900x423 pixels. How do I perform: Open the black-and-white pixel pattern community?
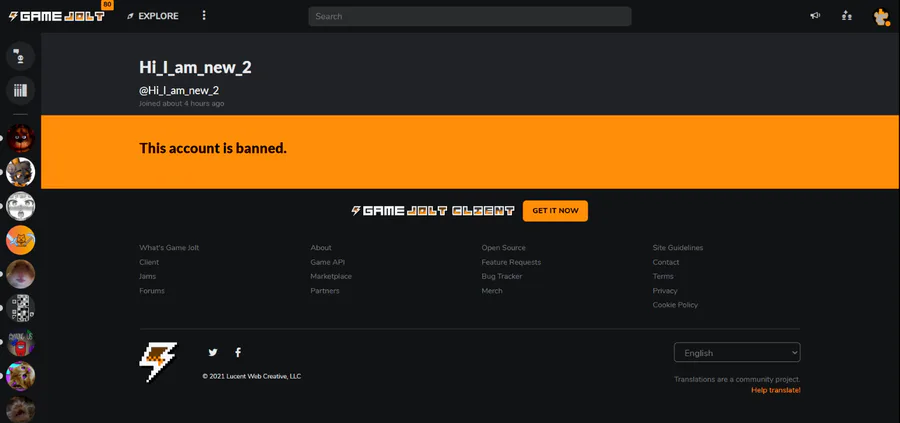21,308
